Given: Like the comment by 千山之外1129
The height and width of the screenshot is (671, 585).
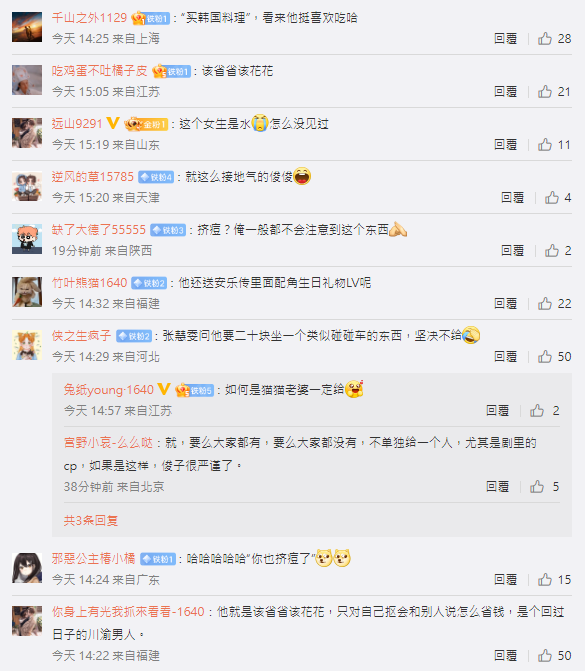Looking at the screenshot, I should point(545,39).
